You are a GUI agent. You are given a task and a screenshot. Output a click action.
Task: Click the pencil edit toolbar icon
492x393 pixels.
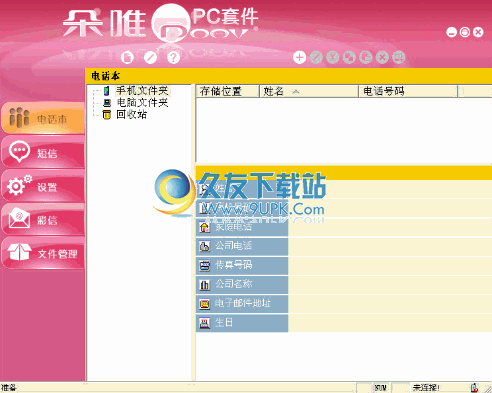[150, 57]
